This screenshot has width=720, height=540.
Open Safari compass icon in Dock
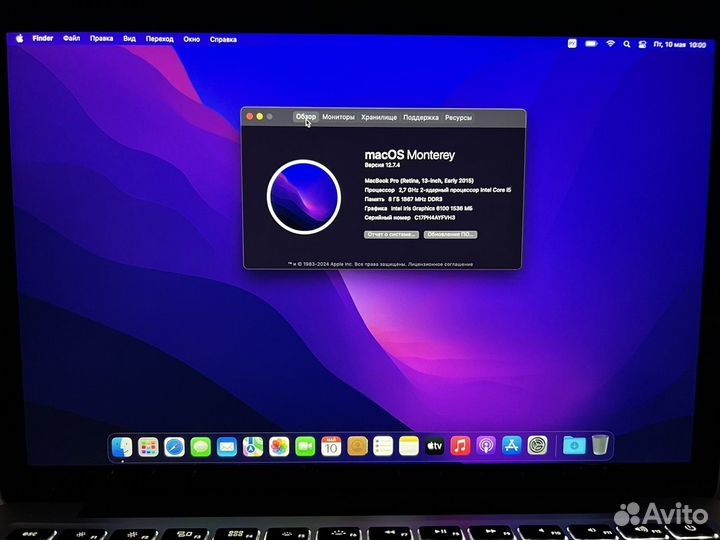click(x=174, y=447)
